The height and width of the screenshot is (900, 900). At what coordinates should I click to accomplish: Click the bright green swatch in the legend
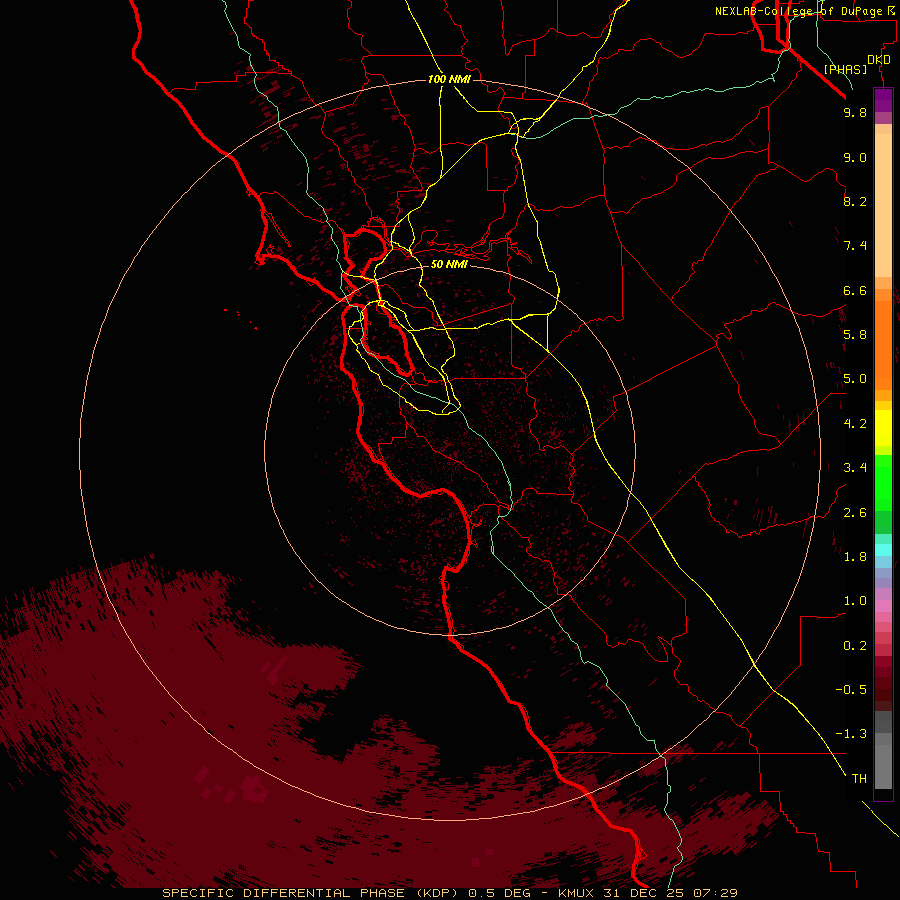click(x=883, y=482)
